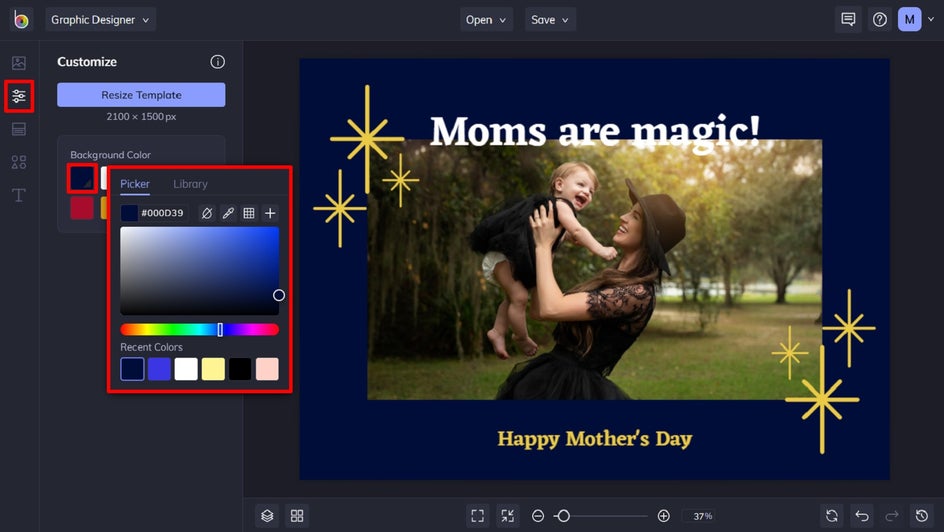Open the Text tool sidebar icon
Screen dimensions: 944x532
pyautogui.click(x=19, y=195)
